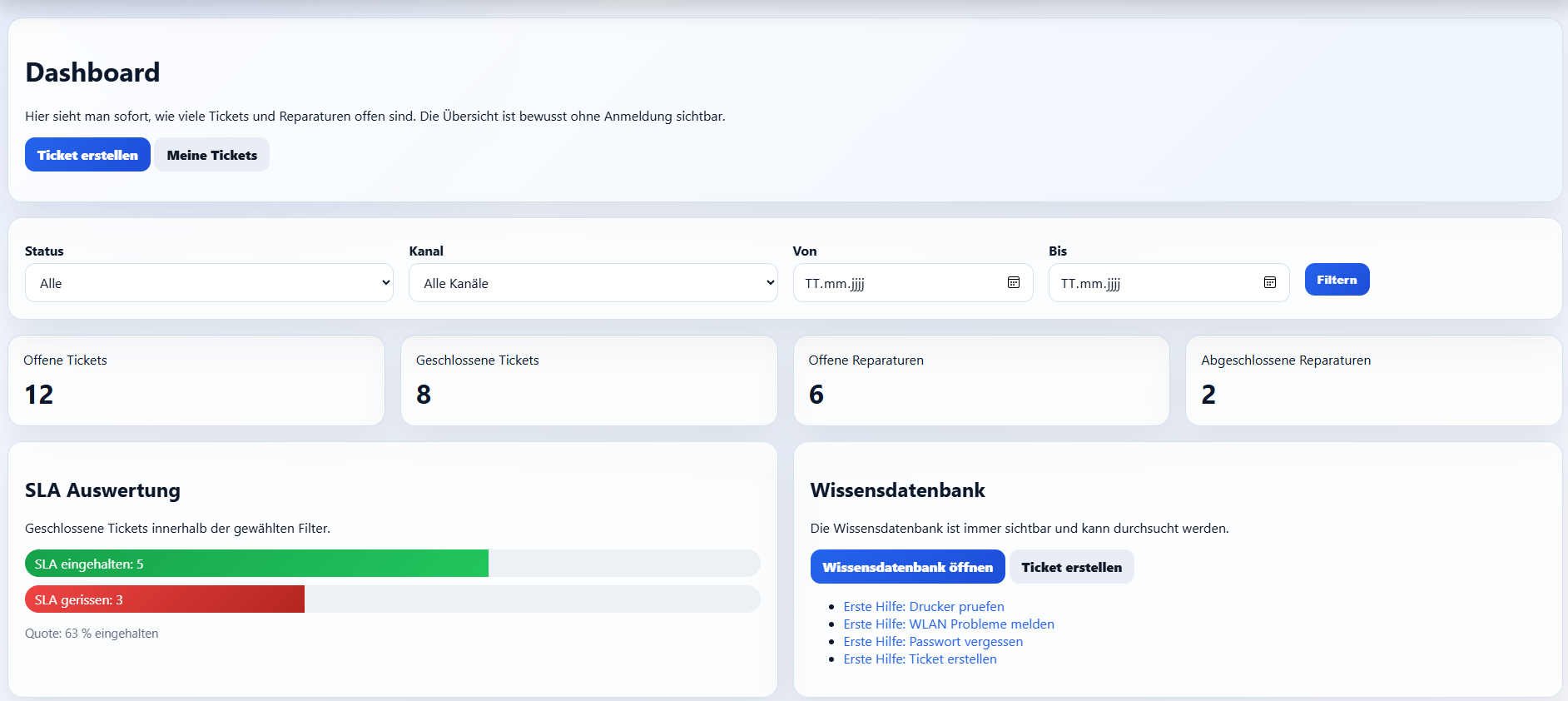Image resolution: width=1568 pixels, height=701 pixels.
Task: Select the Offene Tickets card showing 12
Action: pyautogui.click(x=196, y=380)
